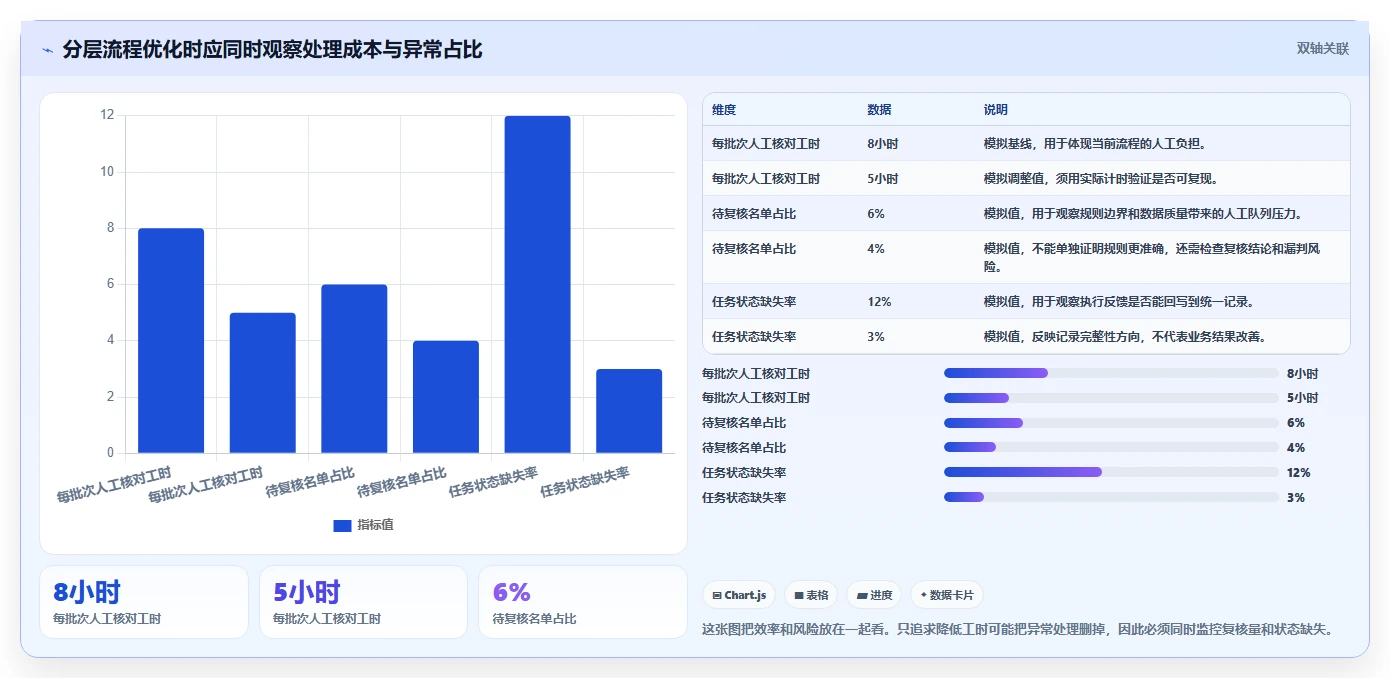Viewport: 1390px width, 678px height.
Task: Click 待复核名单占比 in the table's 6% row
Action: click(754, 214)
